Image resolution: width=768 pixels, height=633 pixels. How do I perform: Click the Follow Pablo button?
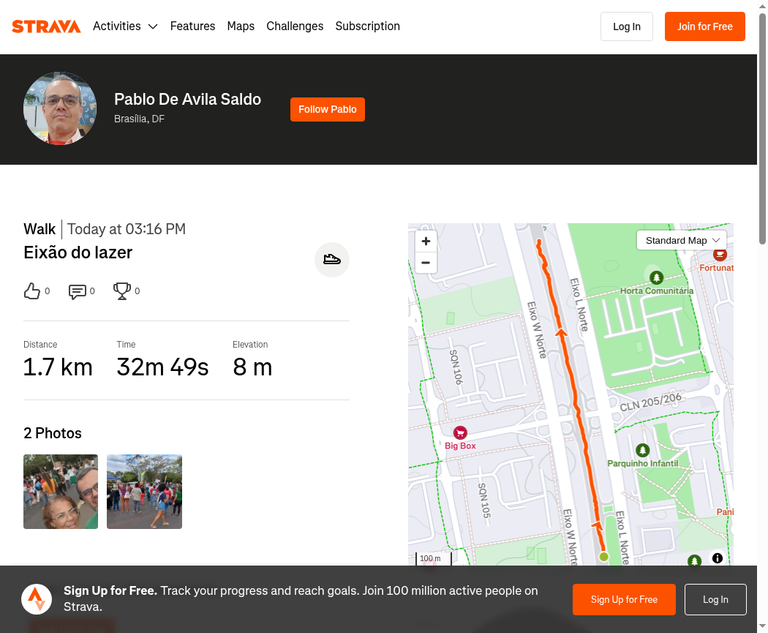[327, 109]
